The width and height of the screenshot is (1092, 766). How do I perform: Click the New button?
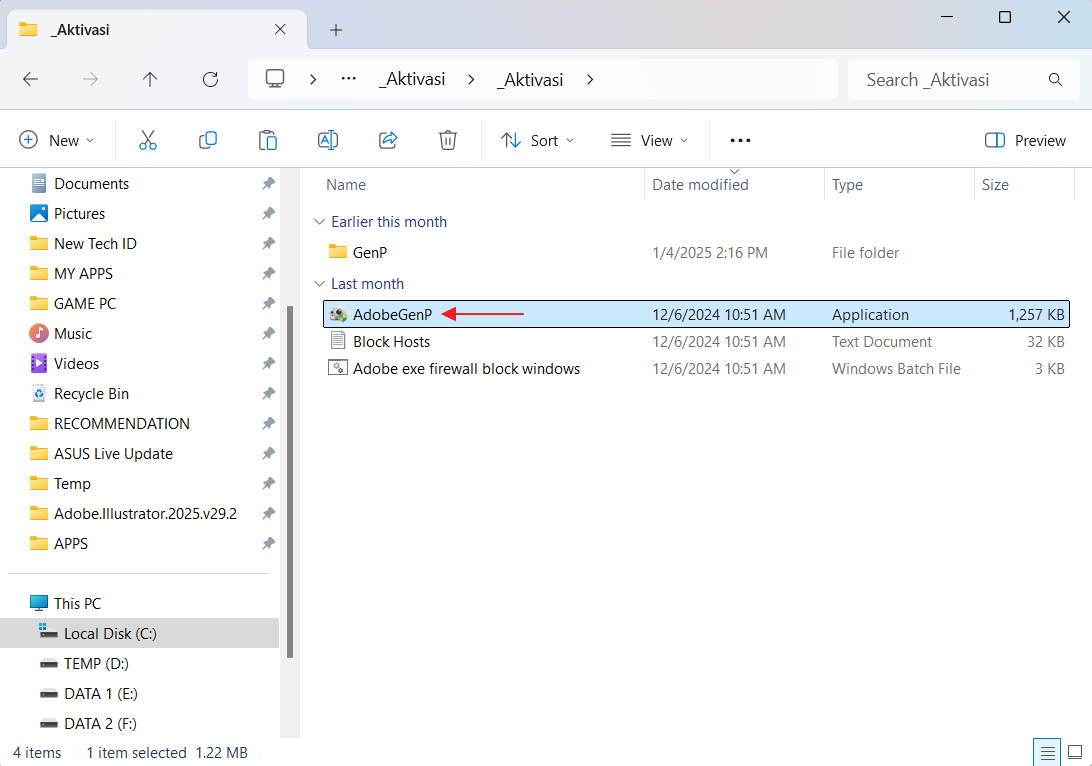(57, 141)
